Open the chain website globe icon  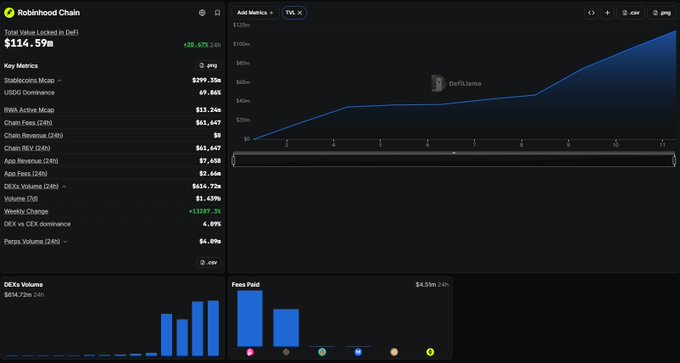coord(202,13)
